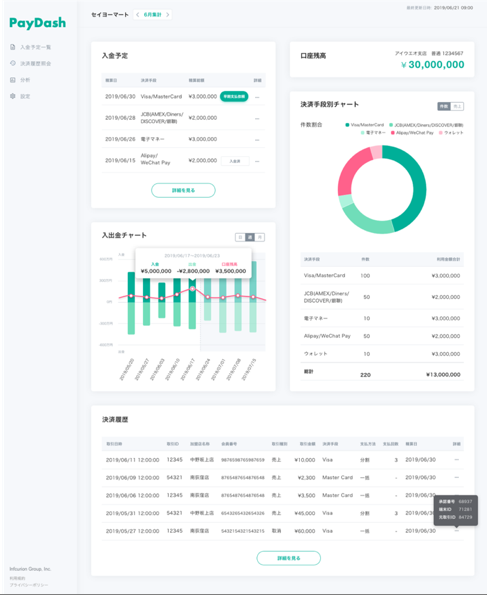Open the 6月集計 month selector
This screenshot has width=487, height=595.
coord(153,15)
